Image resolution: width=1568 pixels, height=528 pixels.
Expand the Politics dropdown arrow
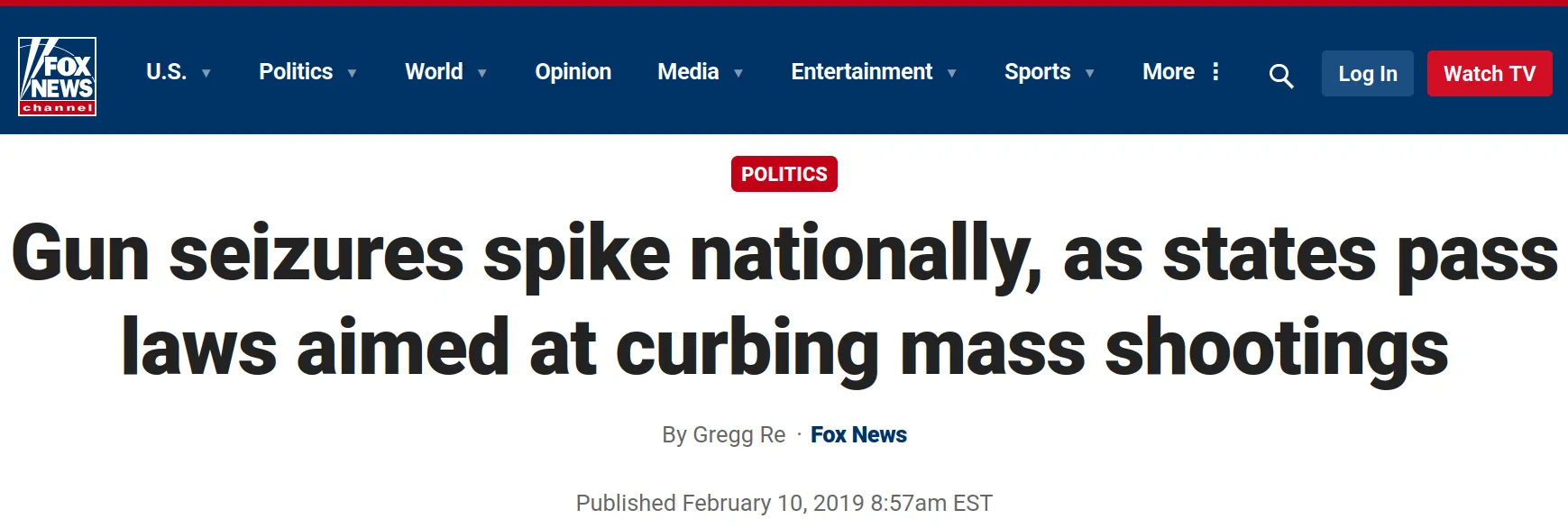[x=353, y=74]
